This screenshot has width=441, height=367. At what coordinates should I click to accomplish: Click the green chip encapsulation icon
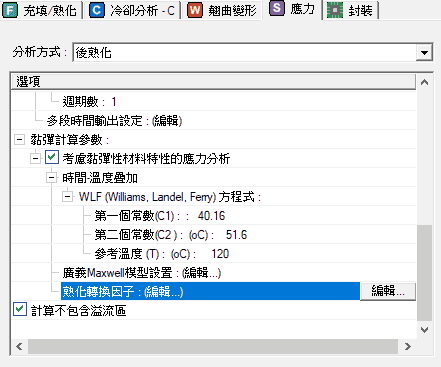click(334, 11)
